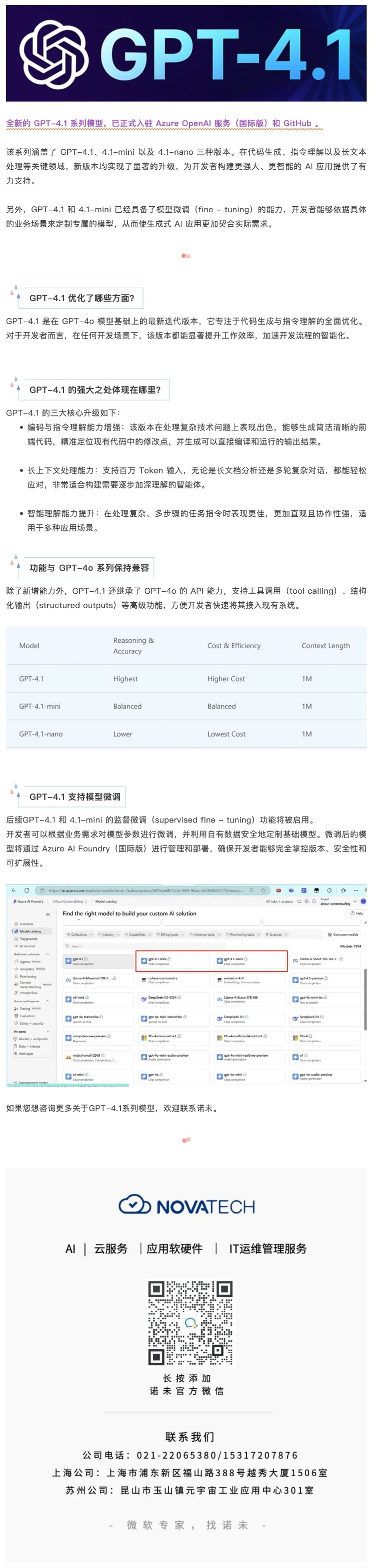Open the gpt-4.1 model card
375x1568 pixels.
pyautogui.click(x=98, y=961)
